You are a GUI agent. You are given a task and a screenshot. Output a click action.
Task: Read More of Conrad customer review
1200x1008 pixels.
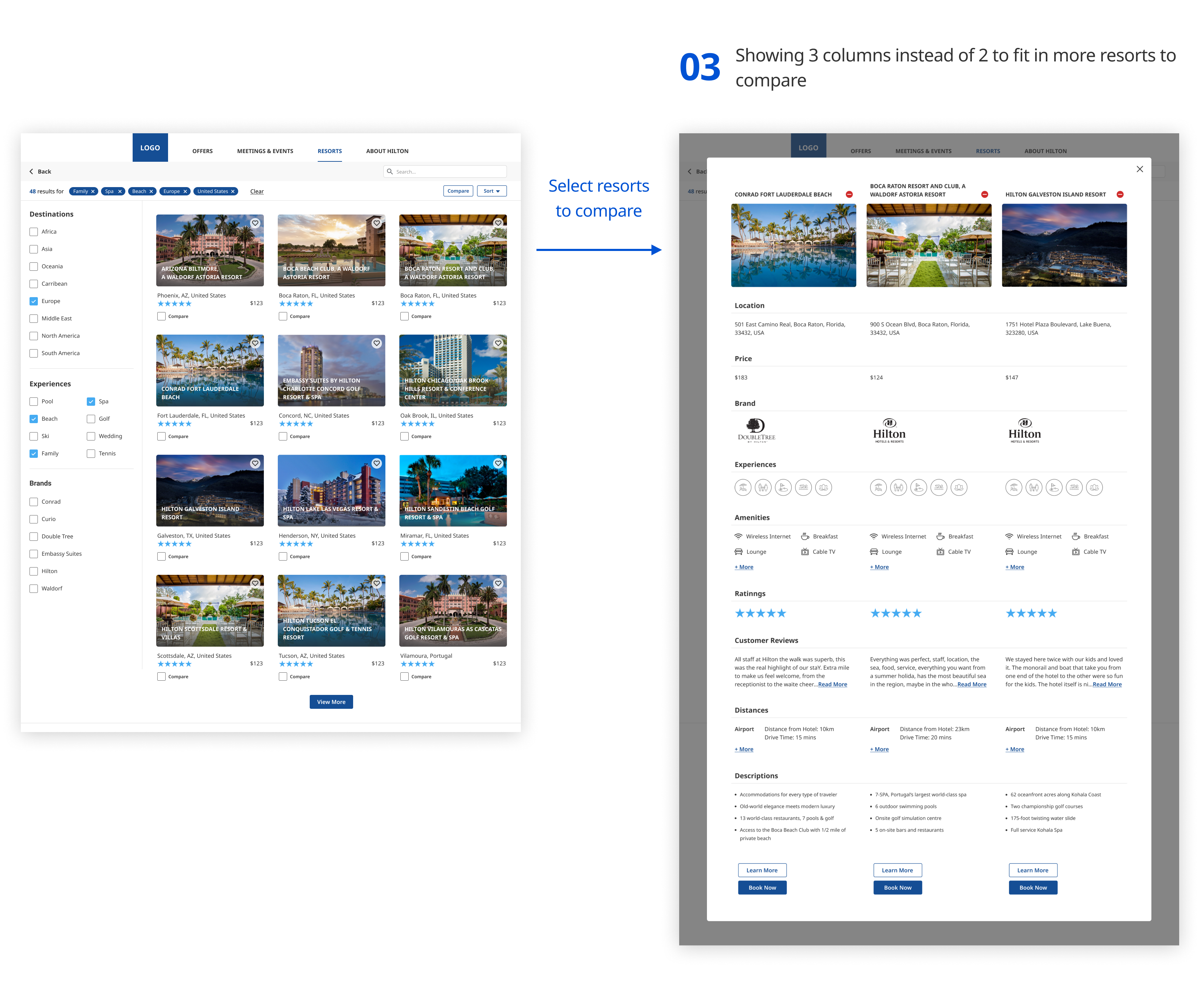pyautogui.click(x=832, y=684)
